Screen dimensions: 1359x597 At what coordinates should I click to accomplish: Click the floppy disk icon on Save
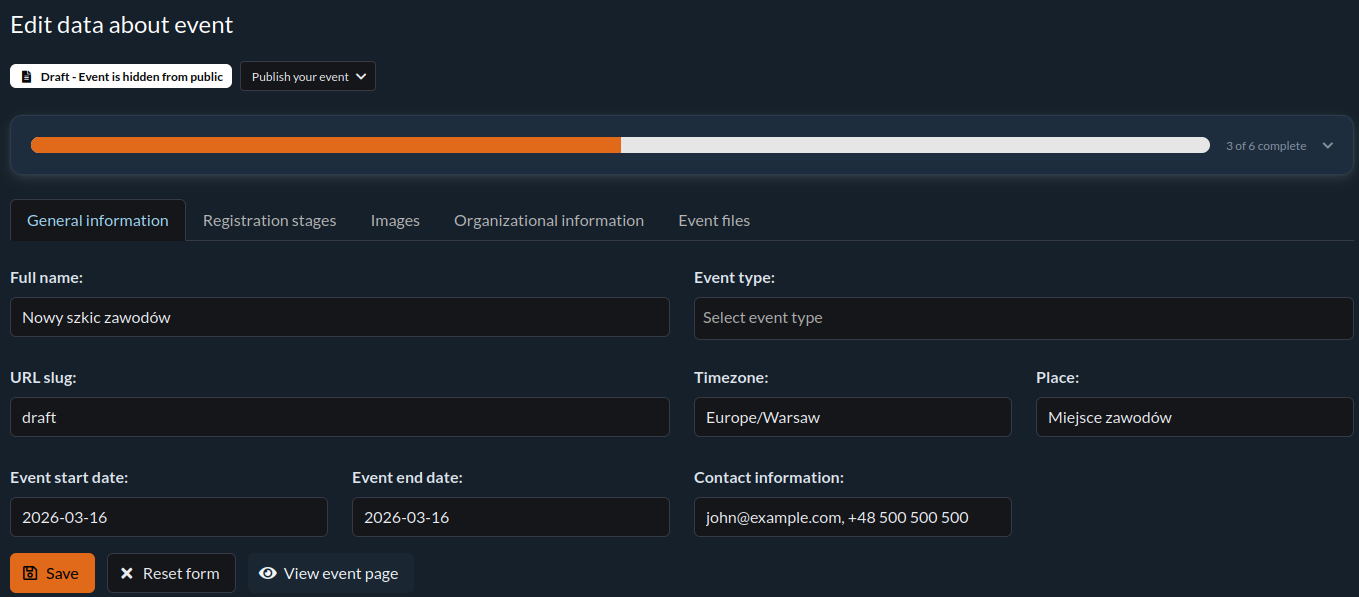point(30,573)
